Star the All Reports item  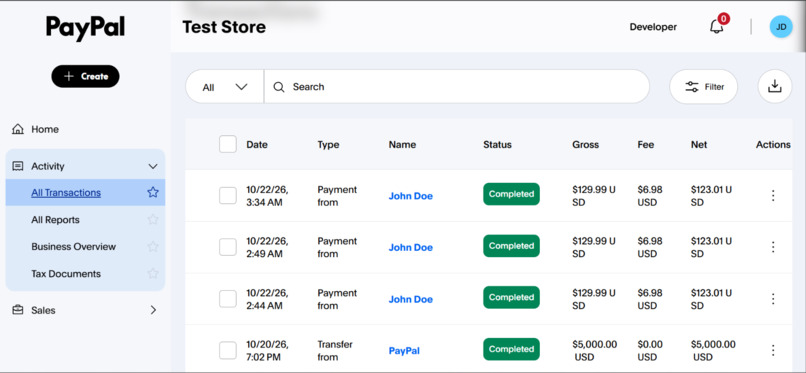pyautogui.click(x=153, y=219)
